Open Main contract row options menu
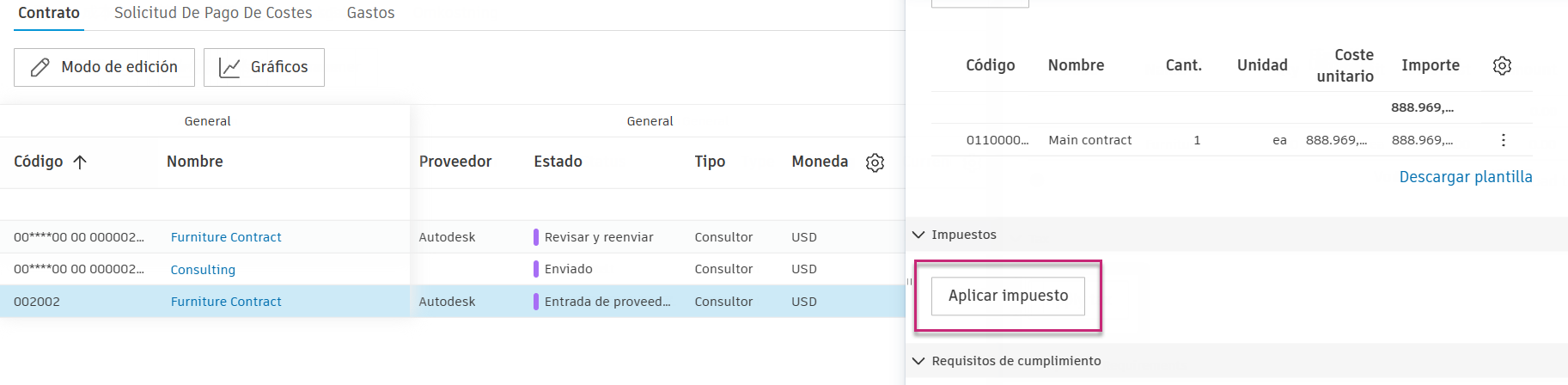 [x=1503, y=140]
